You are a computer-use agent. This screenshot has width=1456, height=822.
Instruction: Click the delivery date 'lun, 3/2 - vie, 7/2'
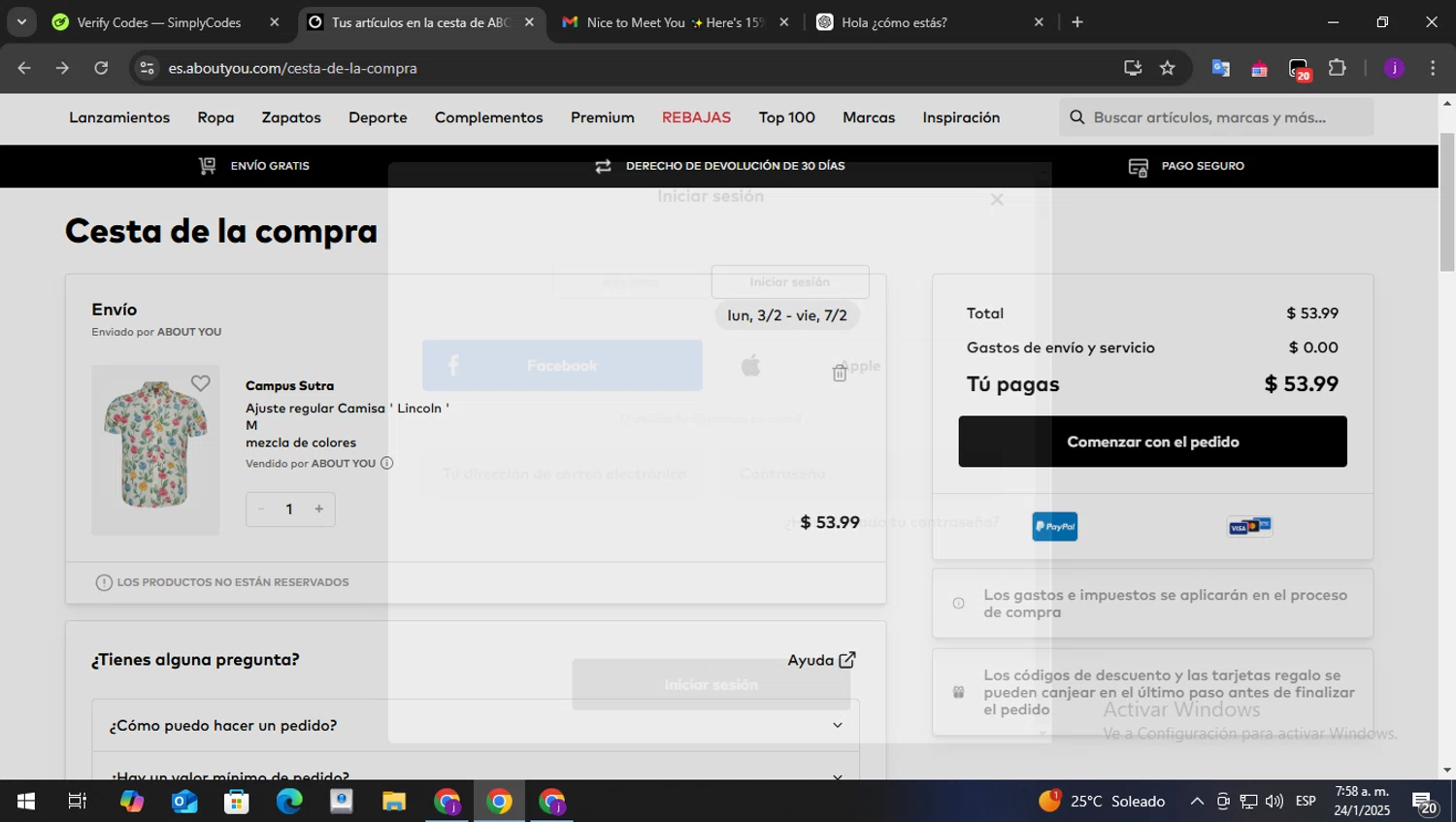787,315
